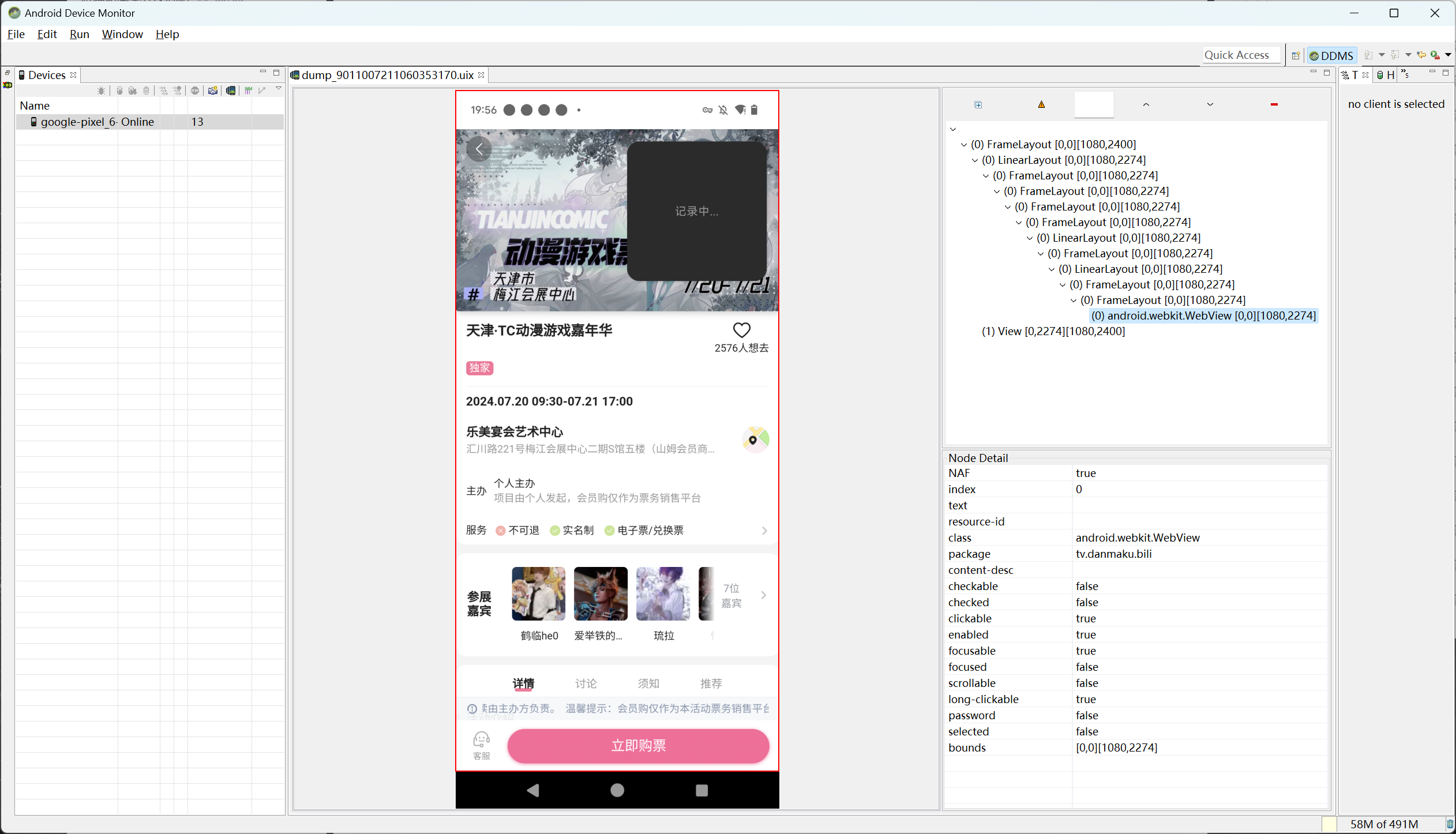Screen dimensions: 1456x834
Task: Toggle NAF Nodes warning triangle icon
Action: [1041, 104]
